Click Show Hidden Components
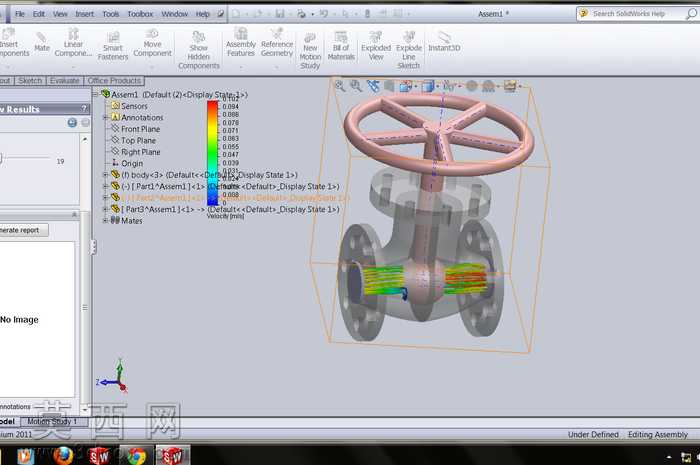Image resolution: width=700 pixels, height=465 pixels. point(199,50)
